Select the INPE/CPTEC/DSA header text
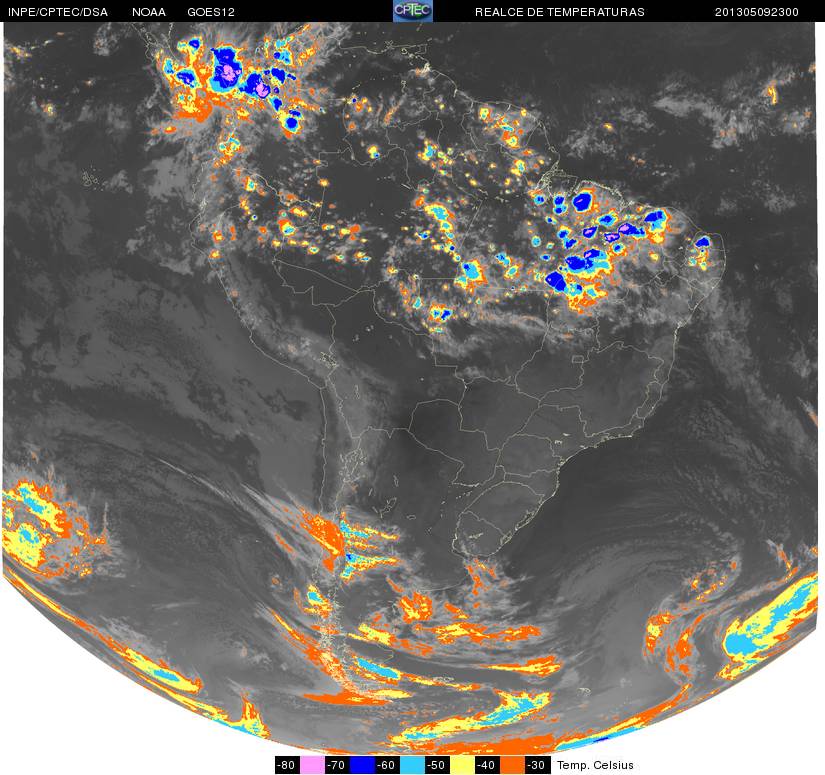 tap(58, 12)
